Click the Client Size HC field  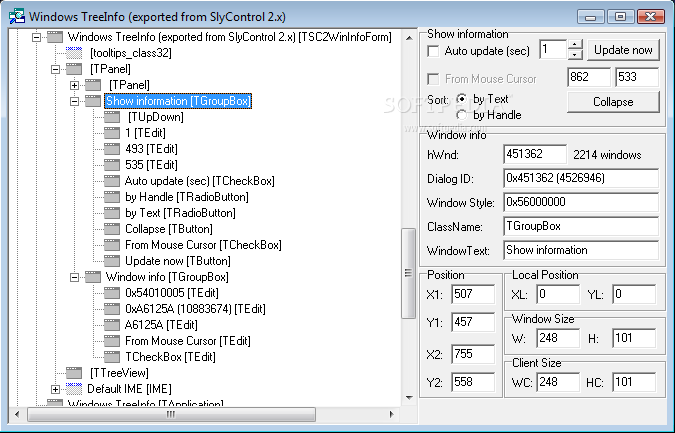634,382
